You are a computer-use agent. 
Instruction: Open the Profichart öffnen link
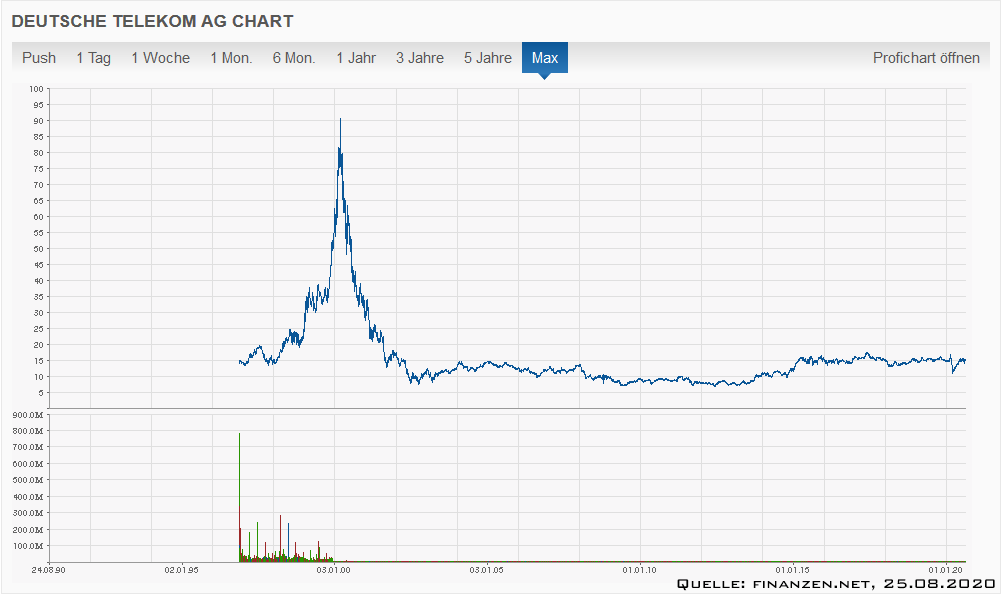click(926, 58)
